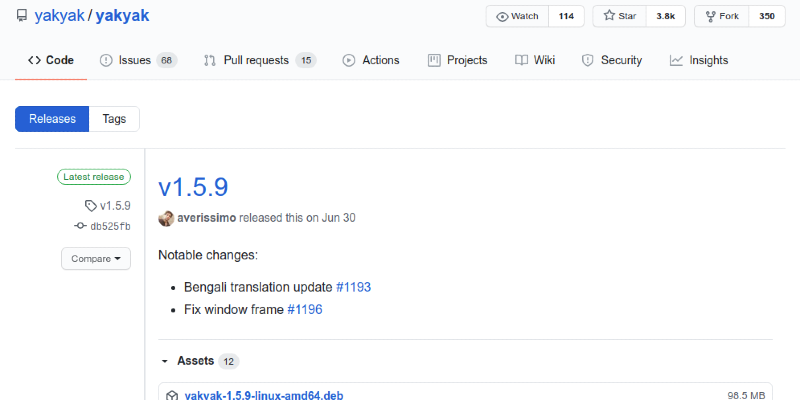Click the v1.5.9 release title

pos(193,187)
